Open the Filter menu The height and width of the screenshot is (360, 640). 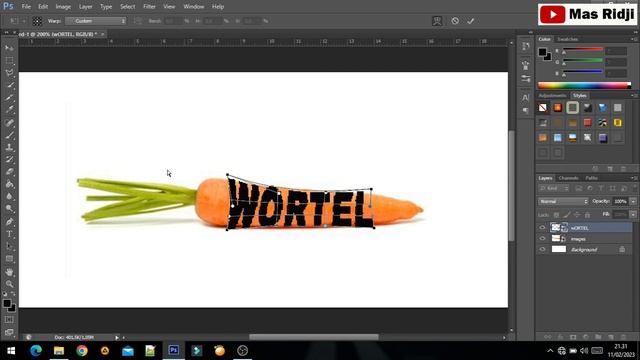coord(149,7)
